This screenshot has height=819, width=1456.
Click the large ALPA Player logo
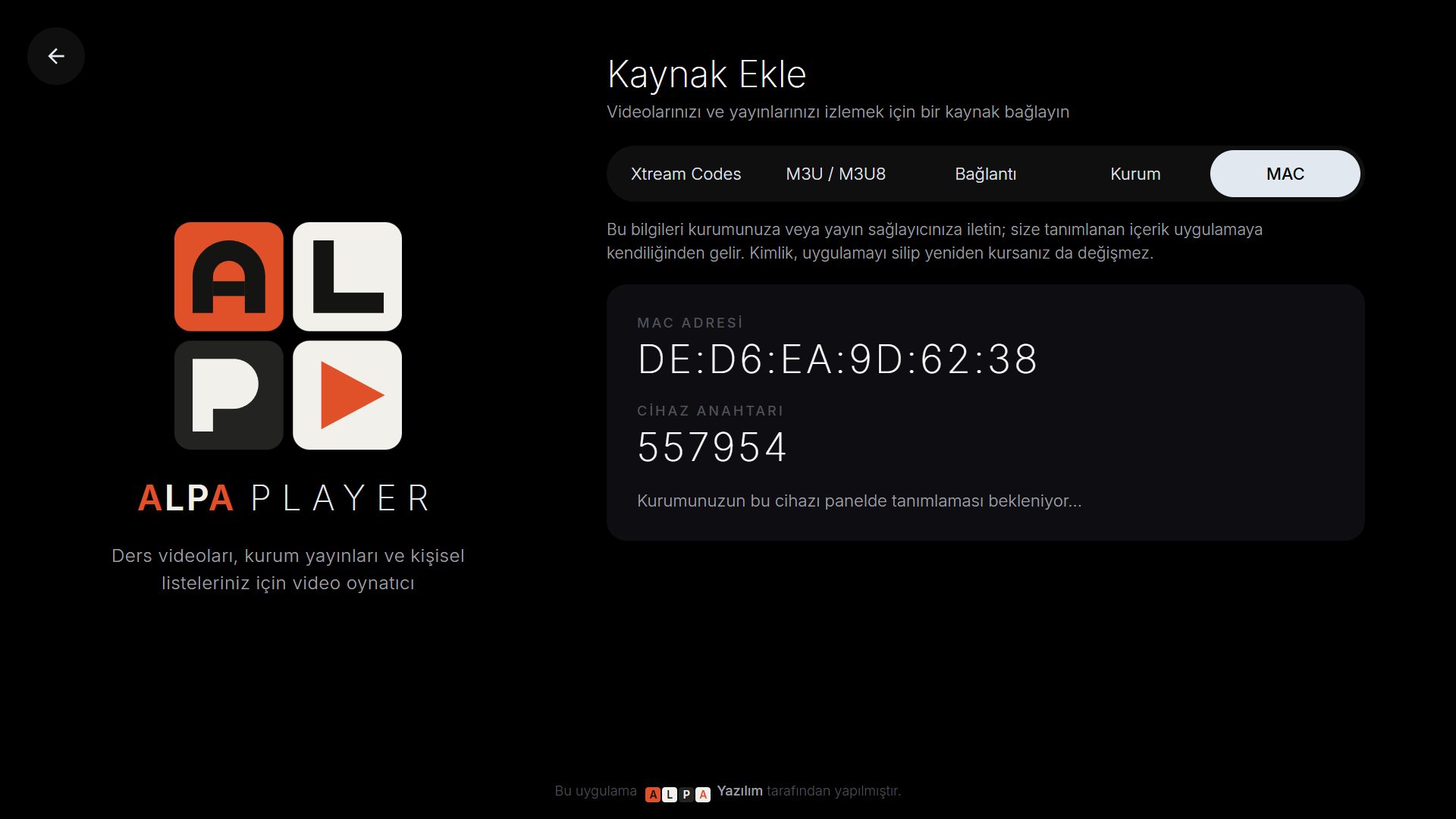pyautogui.click(x=288, y=336)
